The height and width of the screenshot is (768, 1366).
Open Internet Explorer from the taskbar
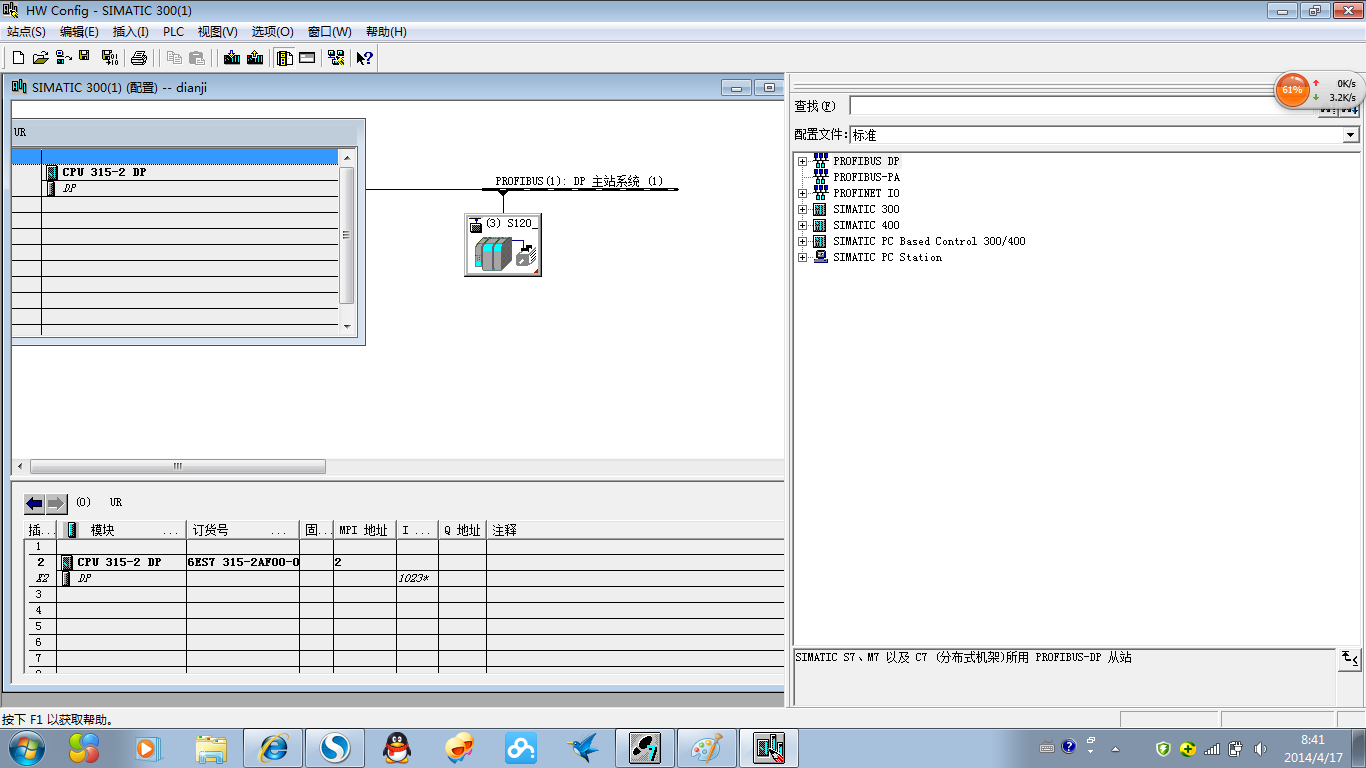tap(273, 747)
